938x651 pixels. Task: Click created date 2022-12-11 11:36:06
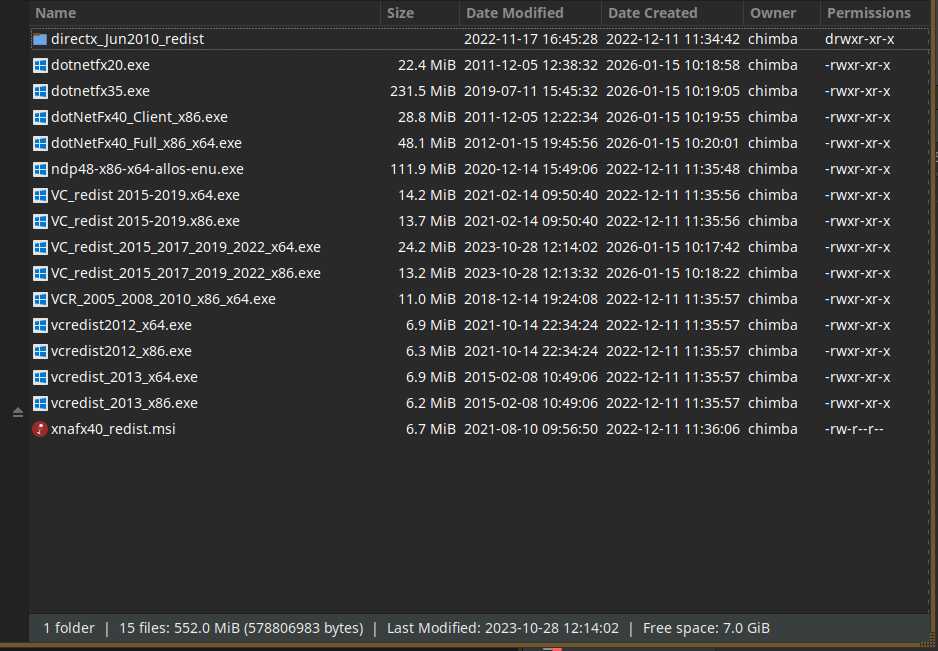672,429
